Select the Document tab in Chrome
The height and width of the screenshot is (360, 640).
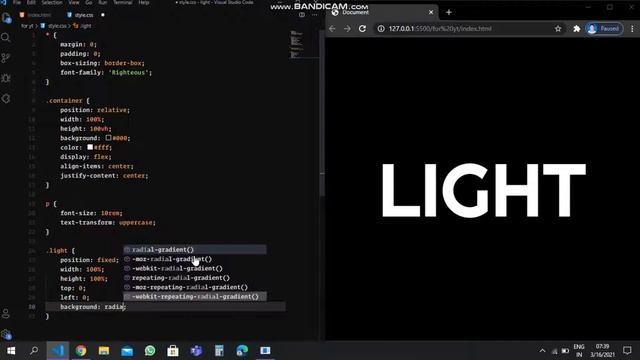coord(382,12)
